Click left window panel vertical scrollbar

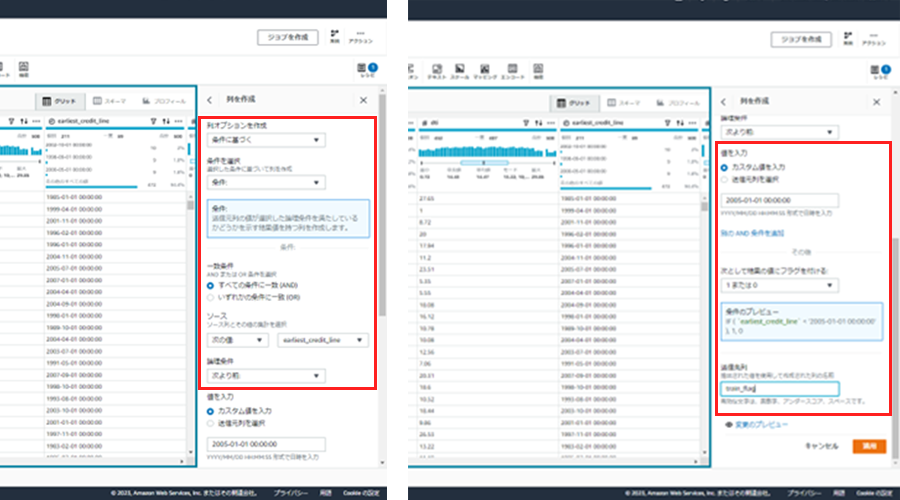click(382, 204)
